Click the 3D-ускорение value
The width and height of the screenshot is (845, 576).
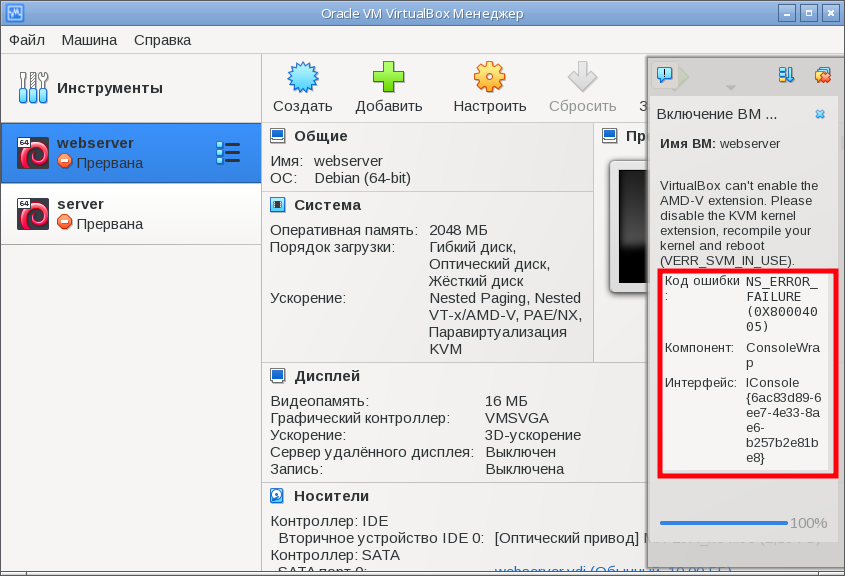click(532, 435)
